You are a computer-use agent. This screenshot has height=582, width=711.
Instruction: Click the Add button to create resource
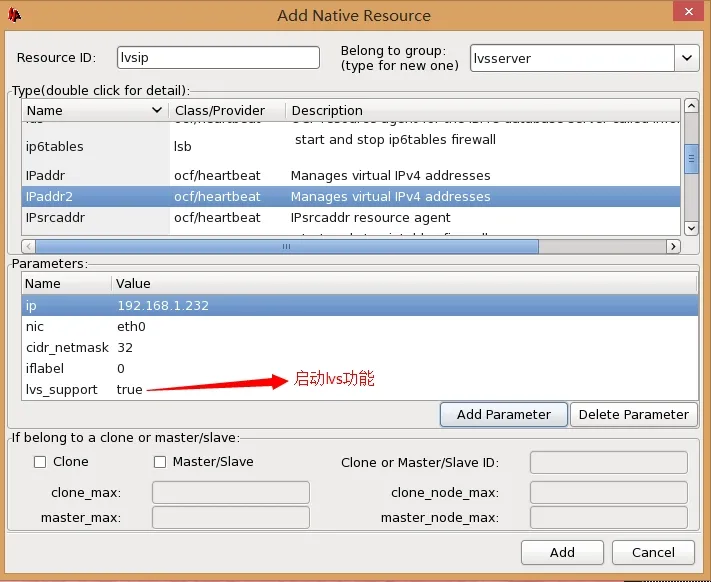[x=562, y=552]
